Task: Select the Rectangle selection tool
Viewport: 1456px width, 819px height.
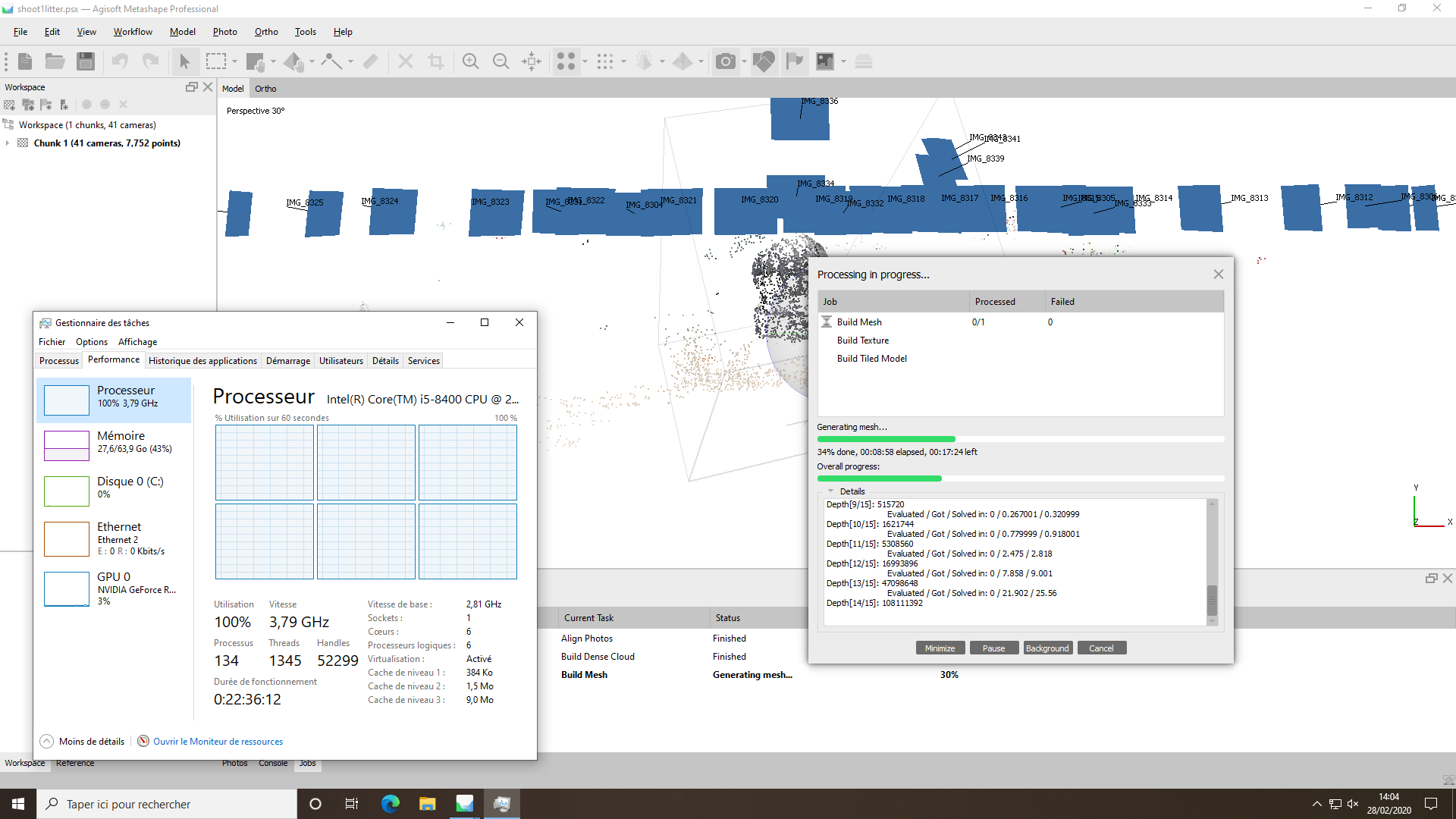Action: (x=216, y=61)
